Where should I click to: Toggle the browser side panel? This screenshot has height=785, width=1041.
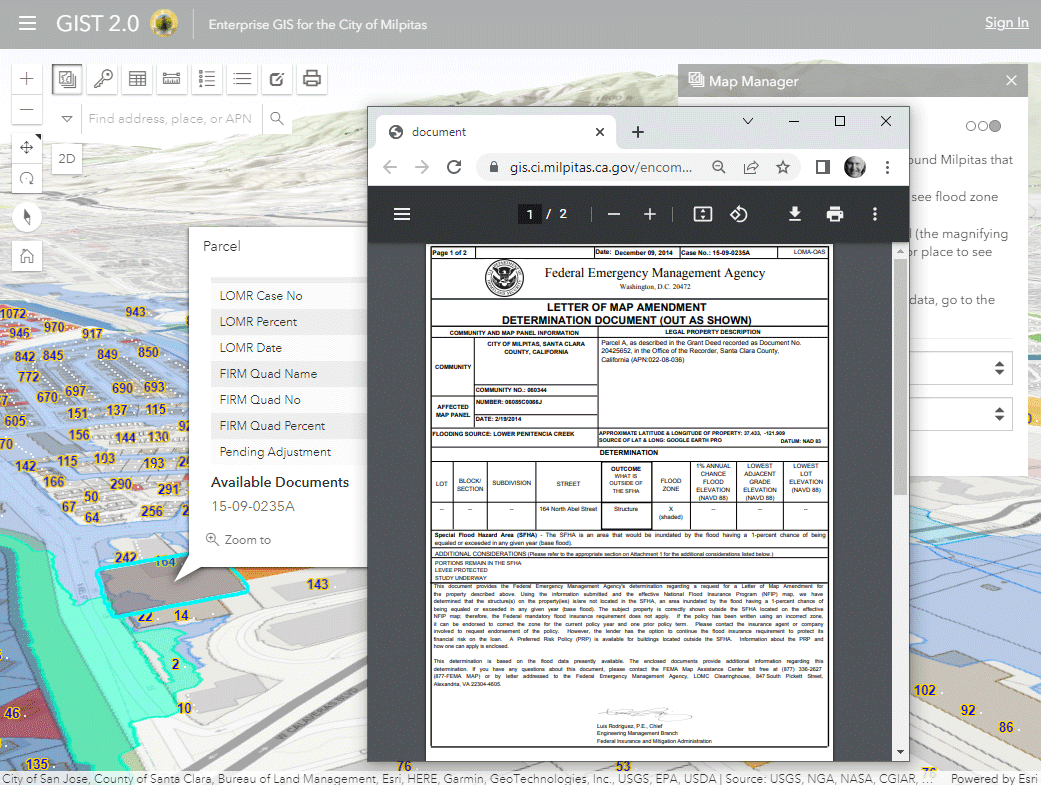click(x=823, y=167)
